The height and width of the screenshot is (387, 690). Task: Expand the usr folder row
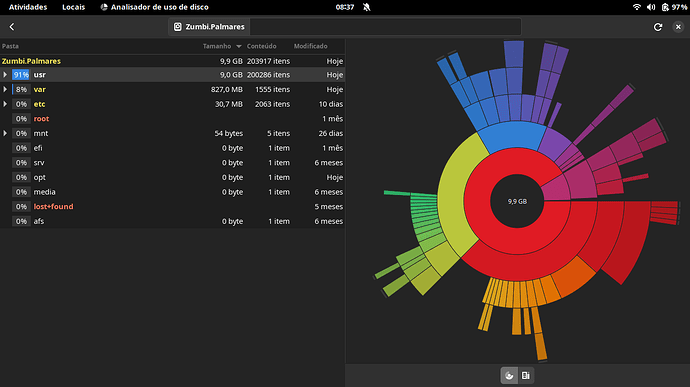pyautogui.click(x=5, y=75)
